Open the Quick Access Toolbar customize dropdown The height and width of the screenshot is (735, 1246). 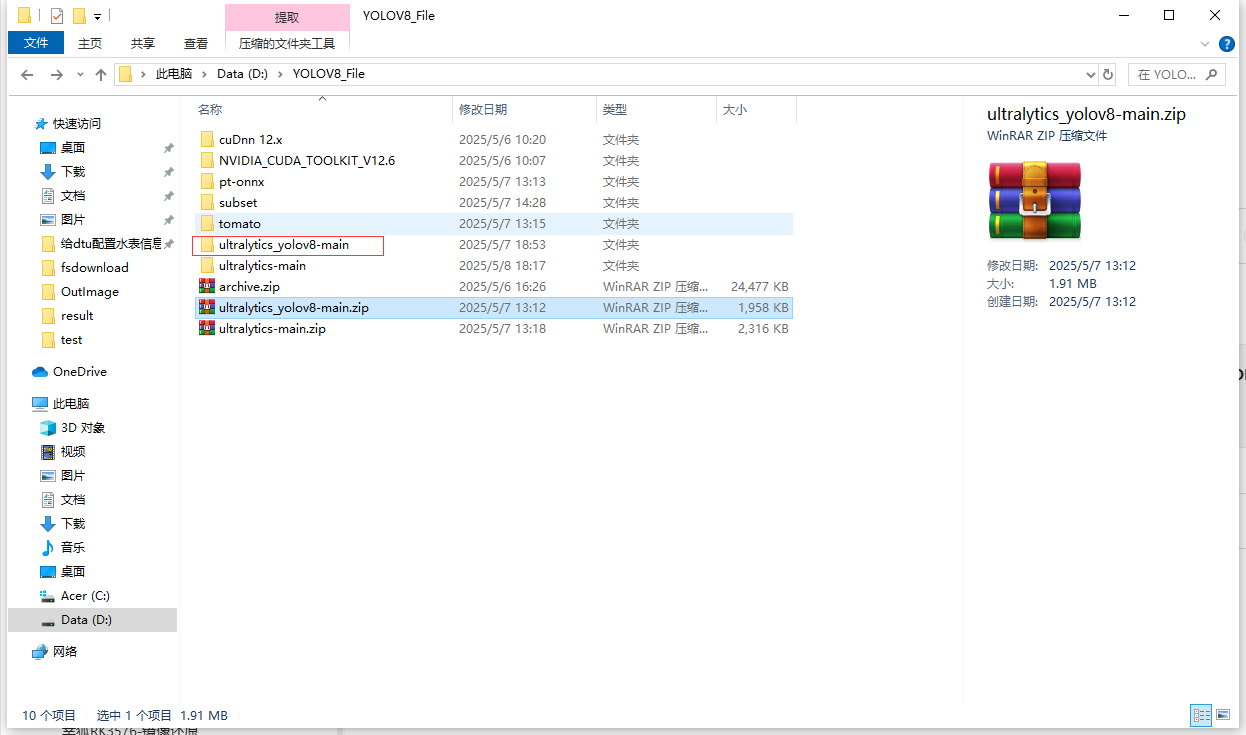[97, 16]
